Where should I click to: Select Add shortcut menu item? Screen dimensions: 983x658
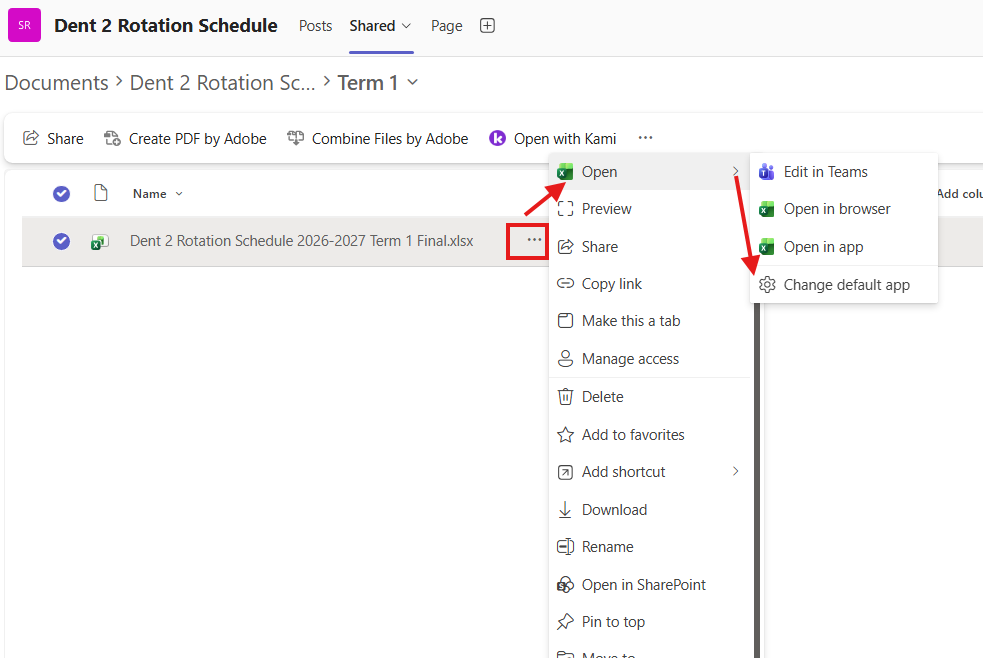[x=649, y=472]
